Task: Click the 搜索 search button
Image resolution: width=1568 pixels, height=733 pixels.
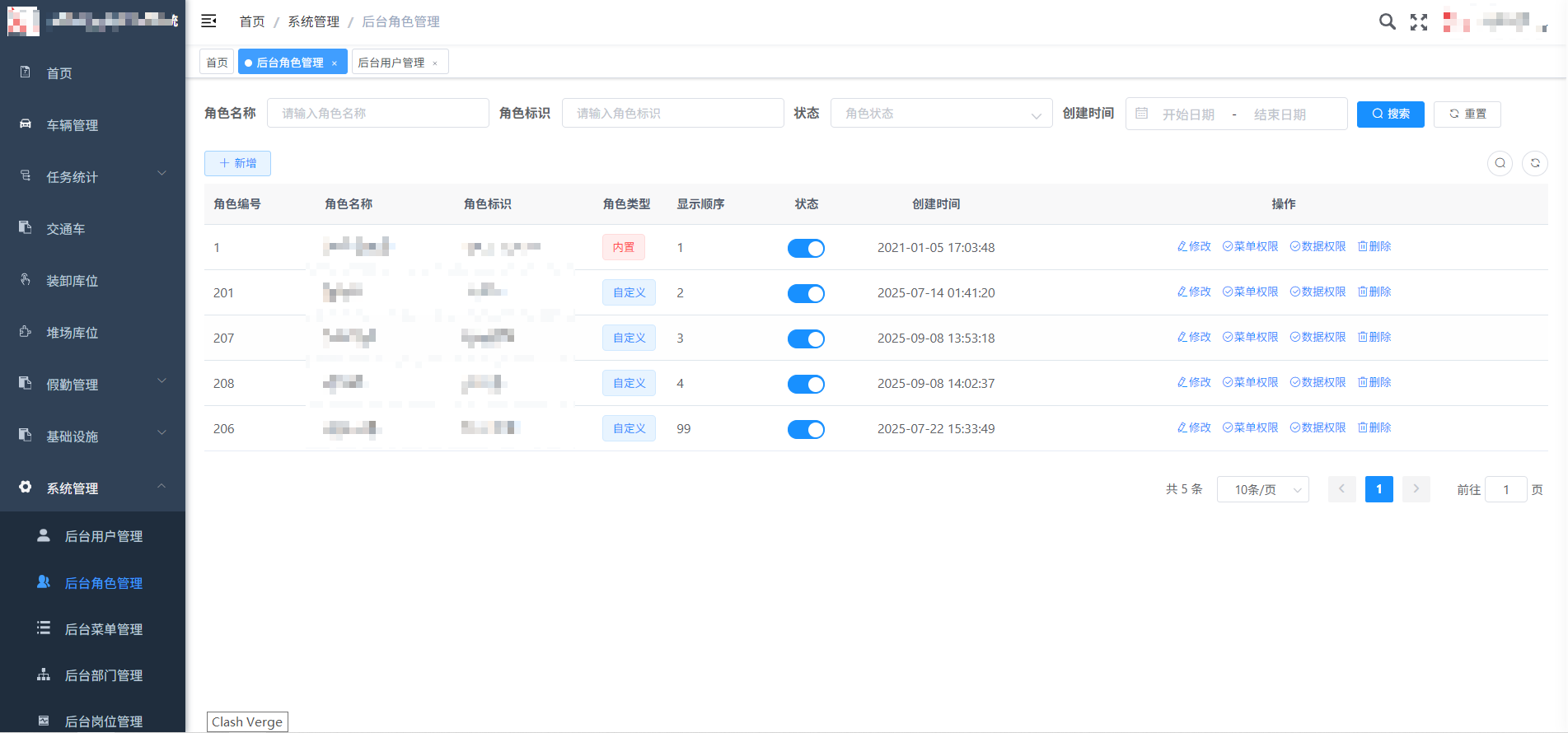Action: [1390, 114]
